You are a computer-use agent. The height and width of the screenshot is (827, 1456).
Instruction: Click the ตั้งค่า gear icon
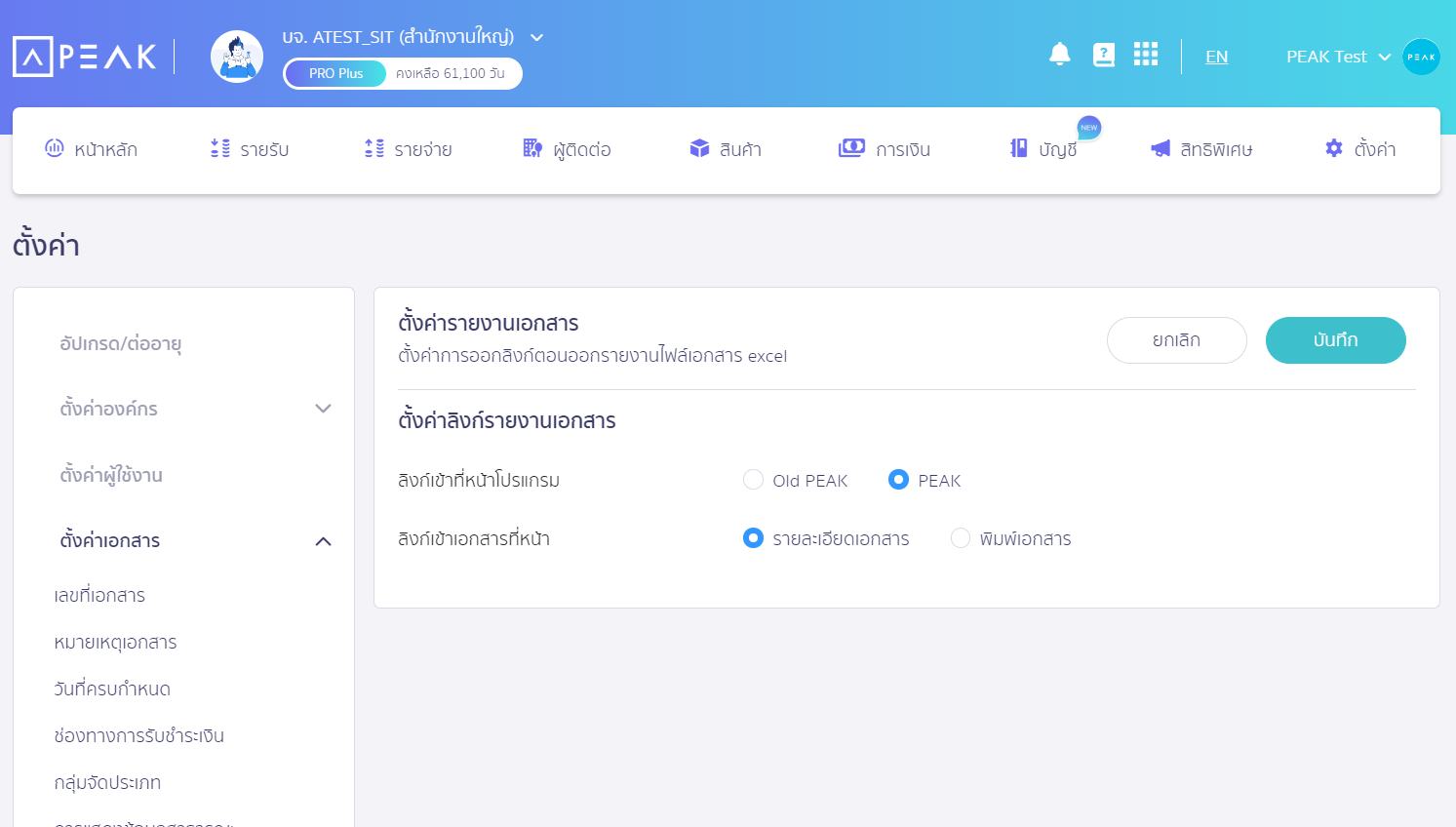[1334, 148]
